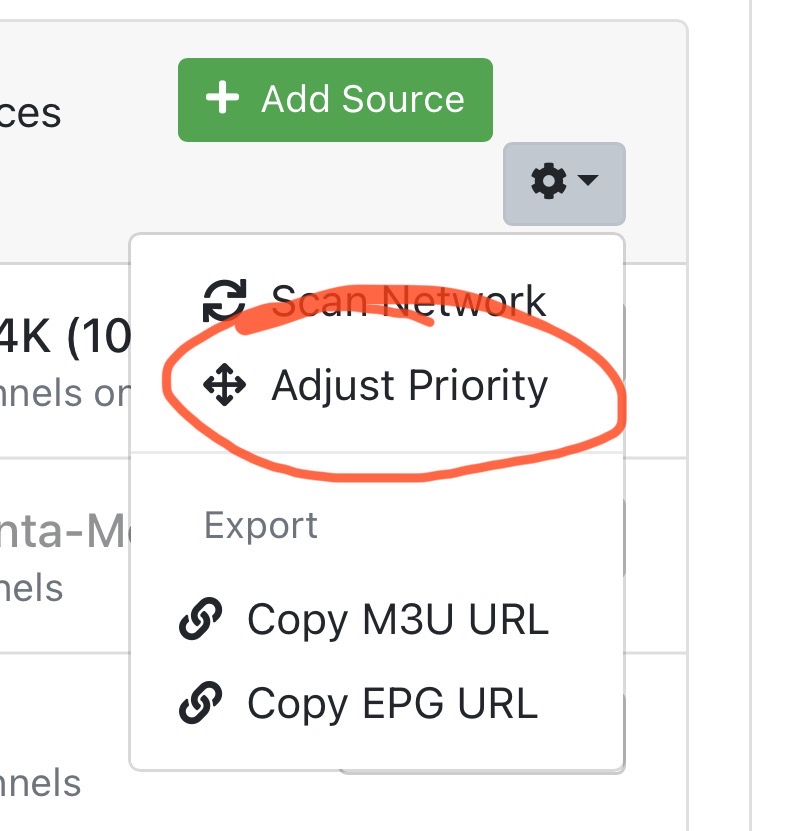The image size is (797, 831).
Task: Copy the EPG URL text link
Action: coord(392,703)
